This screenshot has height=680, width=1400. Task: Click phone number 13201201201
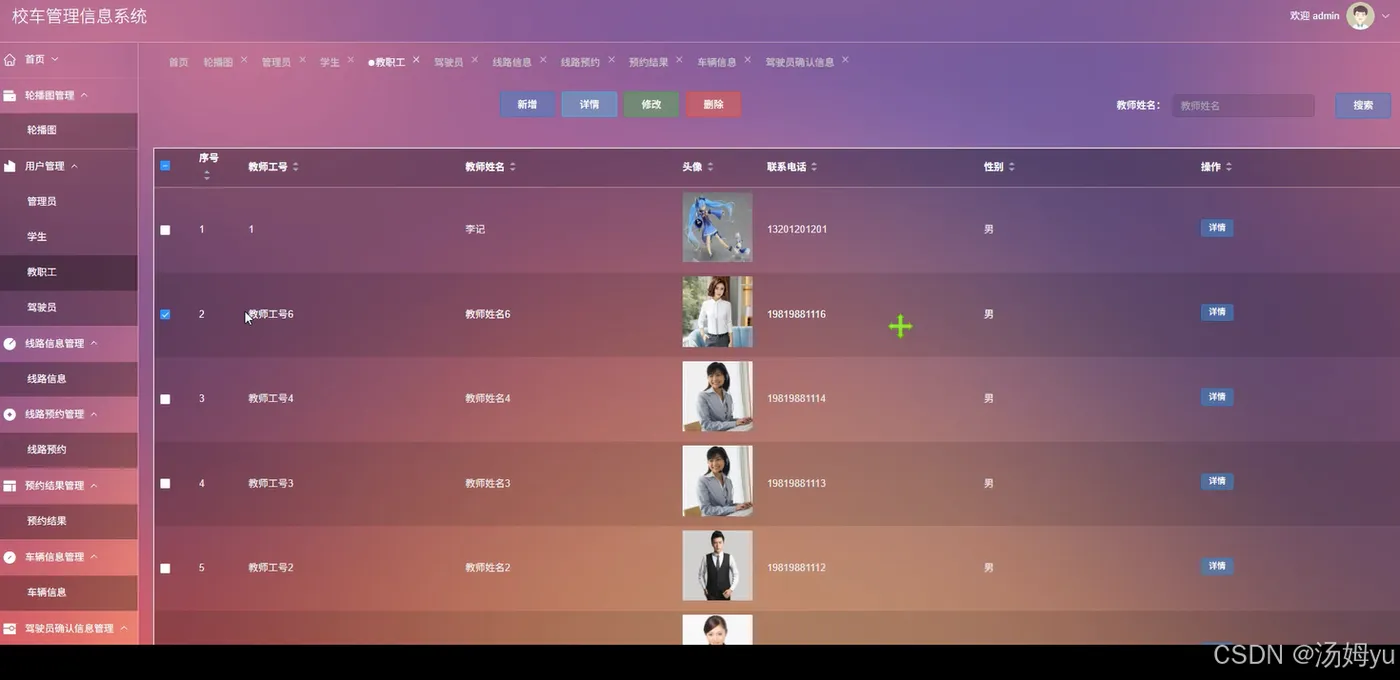797,230
